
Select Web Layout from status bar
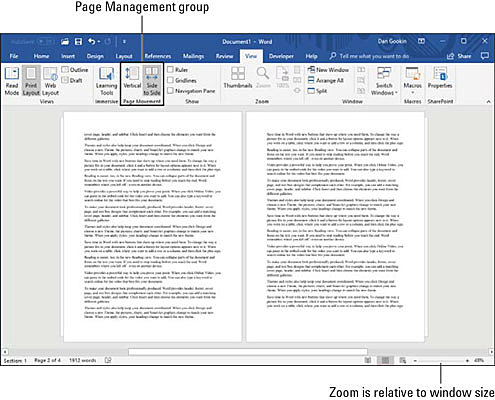(403, 360)
